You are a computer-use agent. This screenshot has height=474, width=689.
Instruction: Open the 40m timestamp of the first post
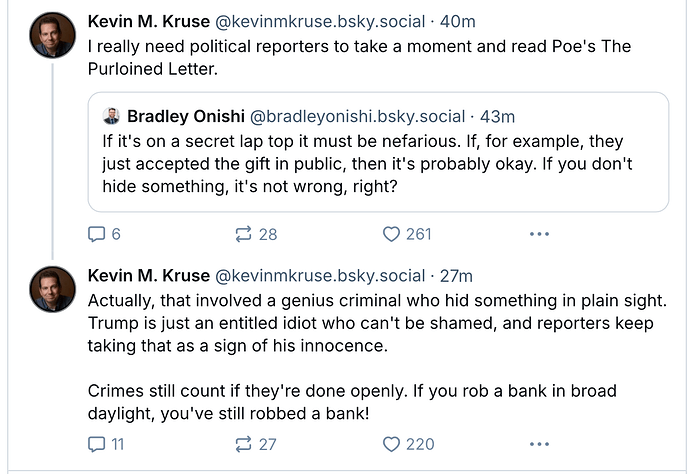pos(457,21)
